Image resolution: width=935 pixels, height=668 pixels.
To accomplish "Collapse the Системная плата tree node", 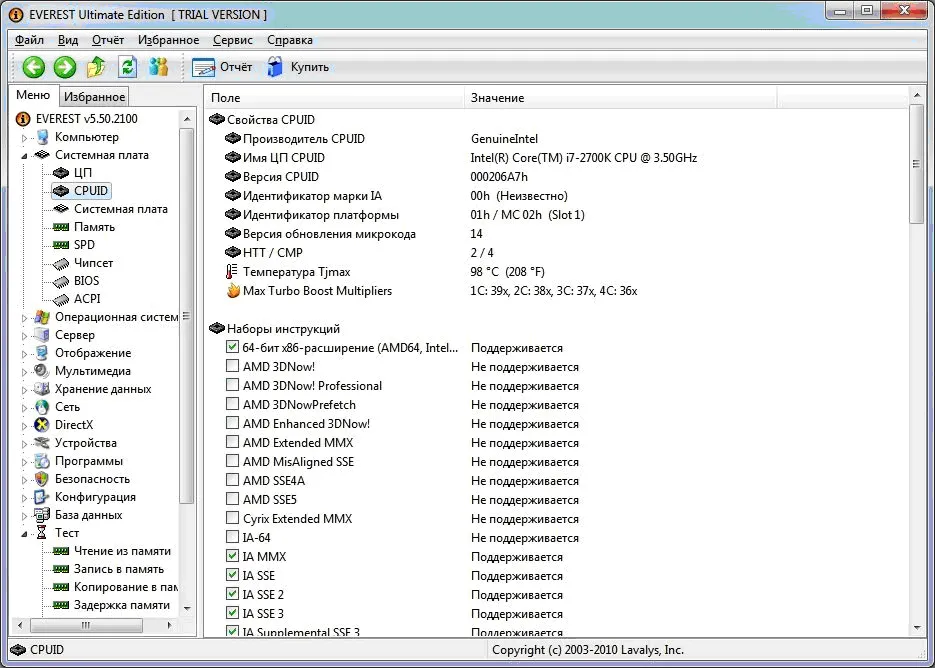I will pyautogui.click(x=24, y=156).
